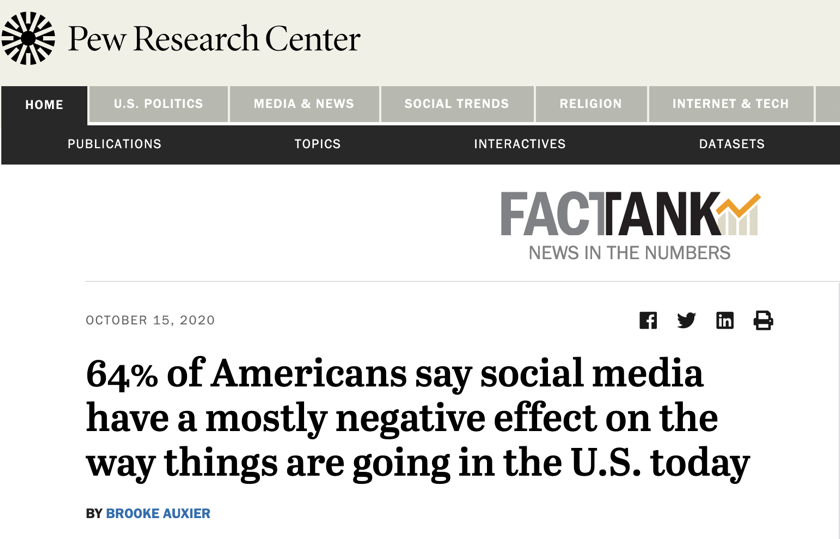The width and height of the screenshot is (840, 539).
Task: Navigate to the Internet & Tech tab
Action: coord(730,104)
